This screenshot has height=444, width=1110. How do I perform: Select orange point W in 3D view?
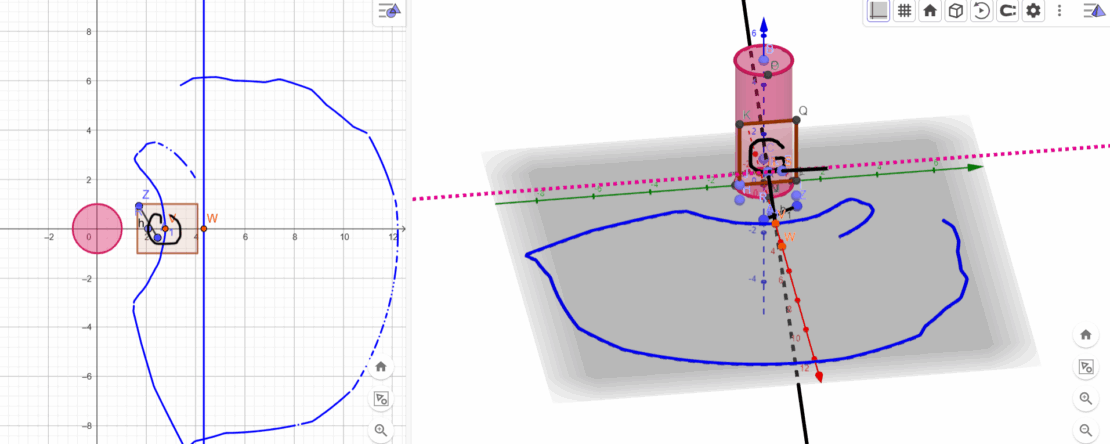point(782,246)
